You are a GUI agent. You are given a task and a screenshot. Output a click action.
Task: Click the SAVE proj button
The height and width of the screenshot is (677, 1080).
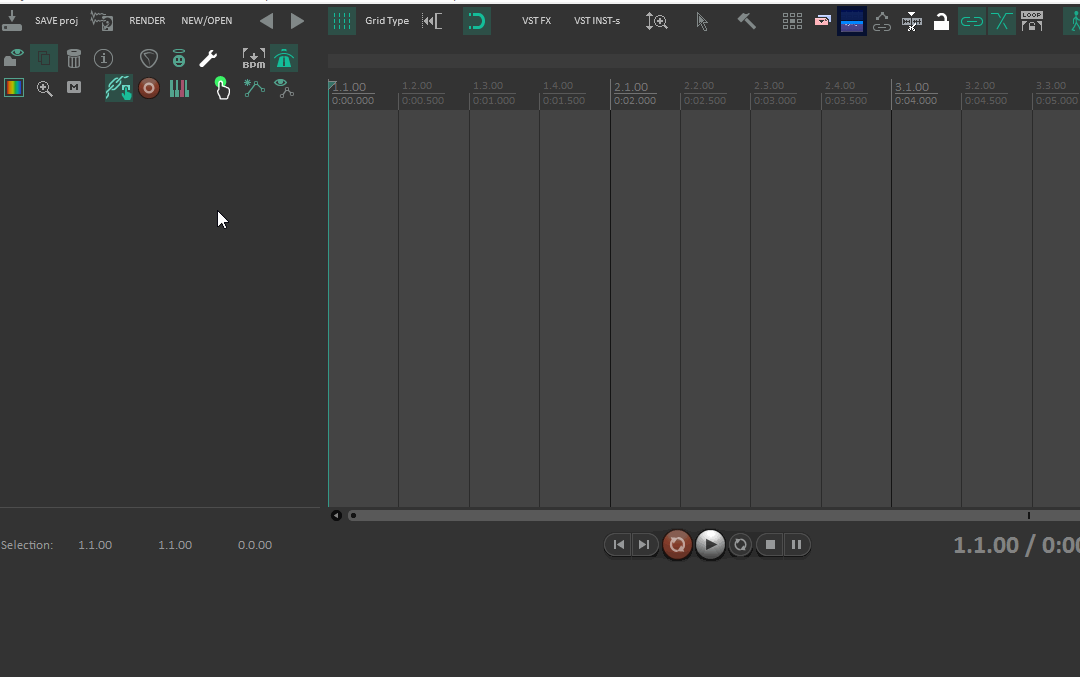(x=56, y=21)
